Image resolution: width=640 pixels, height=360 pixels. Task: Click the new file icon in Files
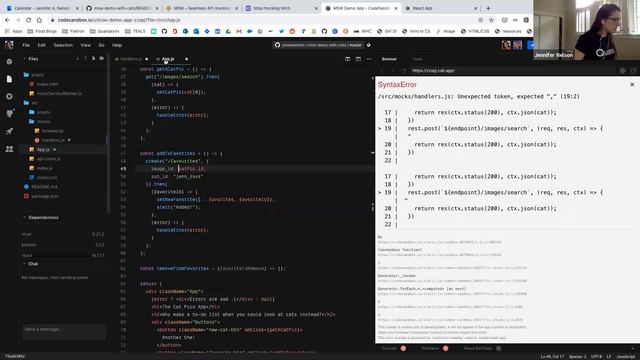pos(93,59)
